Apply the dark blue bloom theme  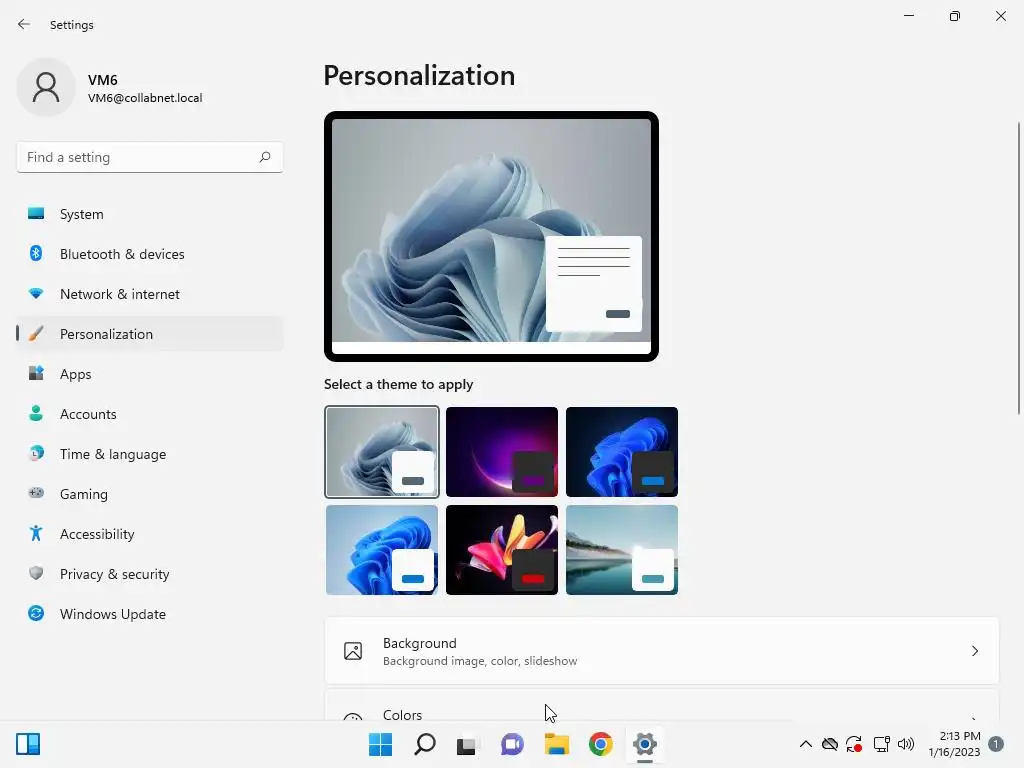(622, 452)
